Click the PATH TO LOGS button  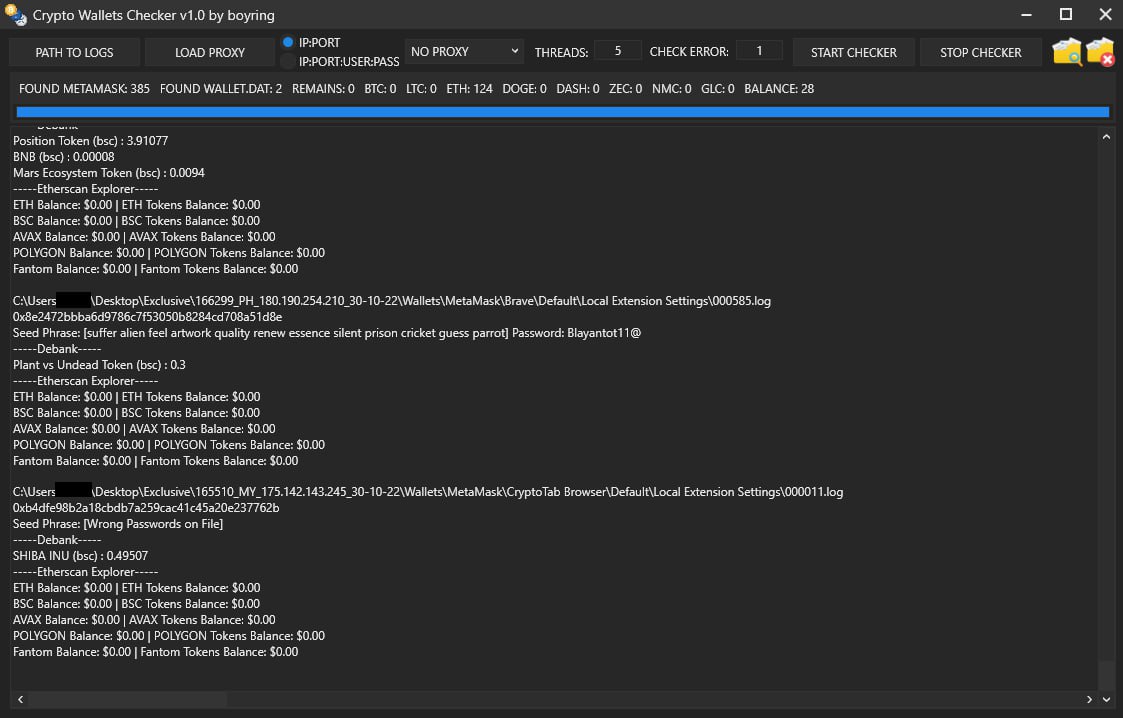coord(73,51)
